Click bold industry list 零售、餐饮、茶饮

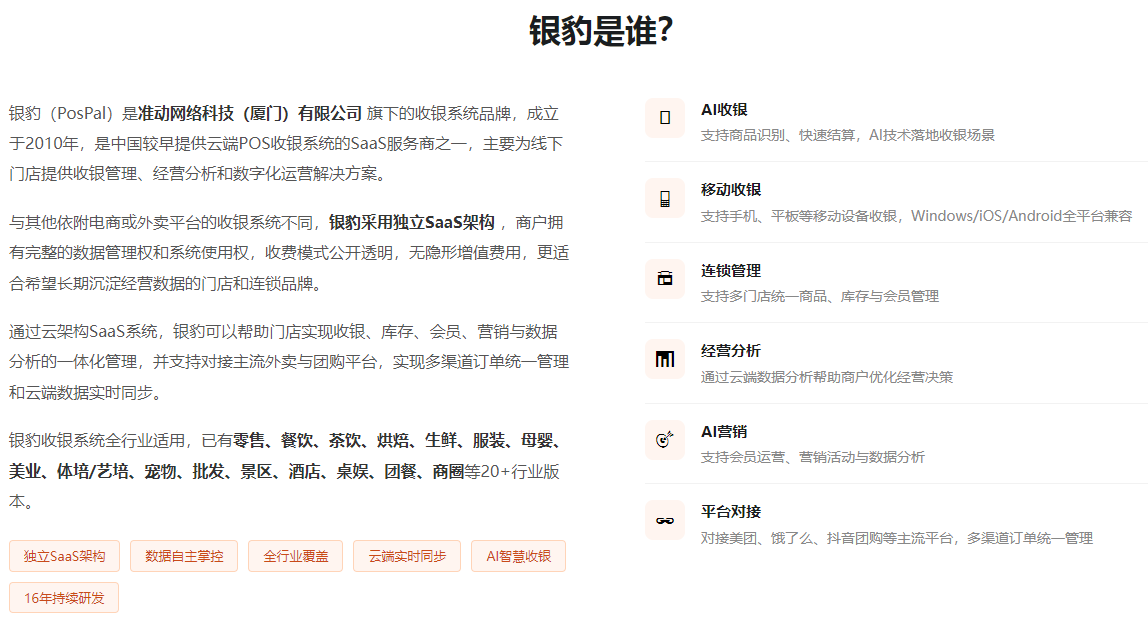(x=286, y=456)
